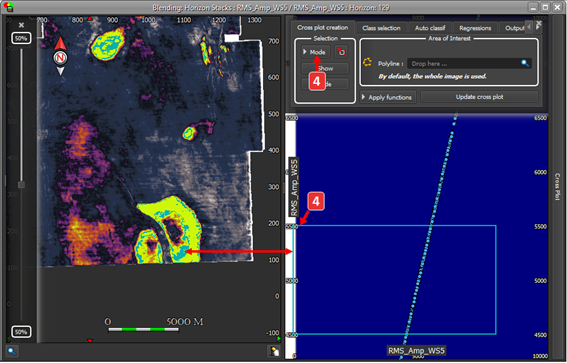This screenshot has width=567, height=363.
Task: Switch to the Class selection tab
Action: tap(381, 28)
